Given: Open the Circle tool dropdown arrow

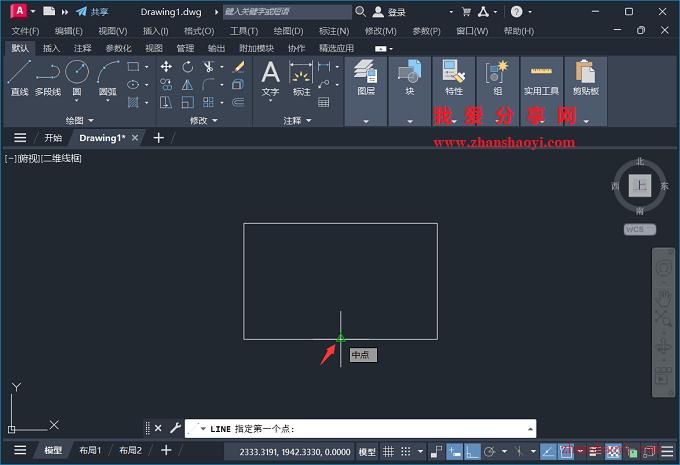Looking at the screenshot, I should coord(77,101).
